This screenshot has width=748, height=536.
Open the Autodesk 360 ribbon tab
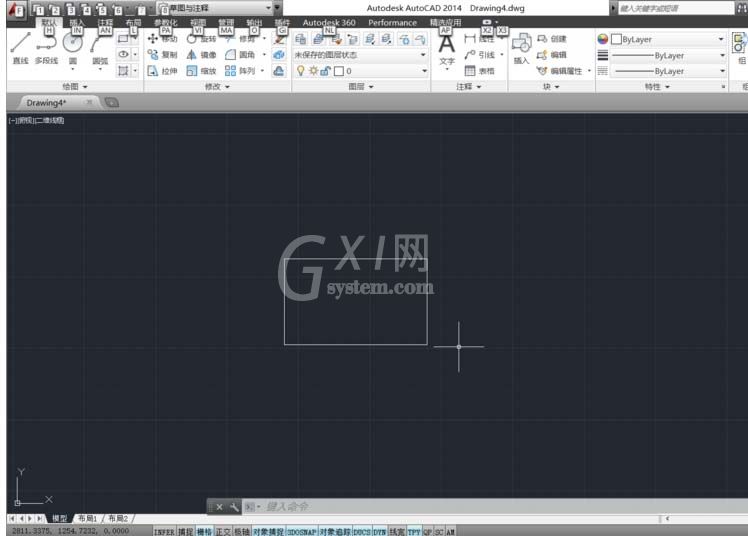click(329, 22)
